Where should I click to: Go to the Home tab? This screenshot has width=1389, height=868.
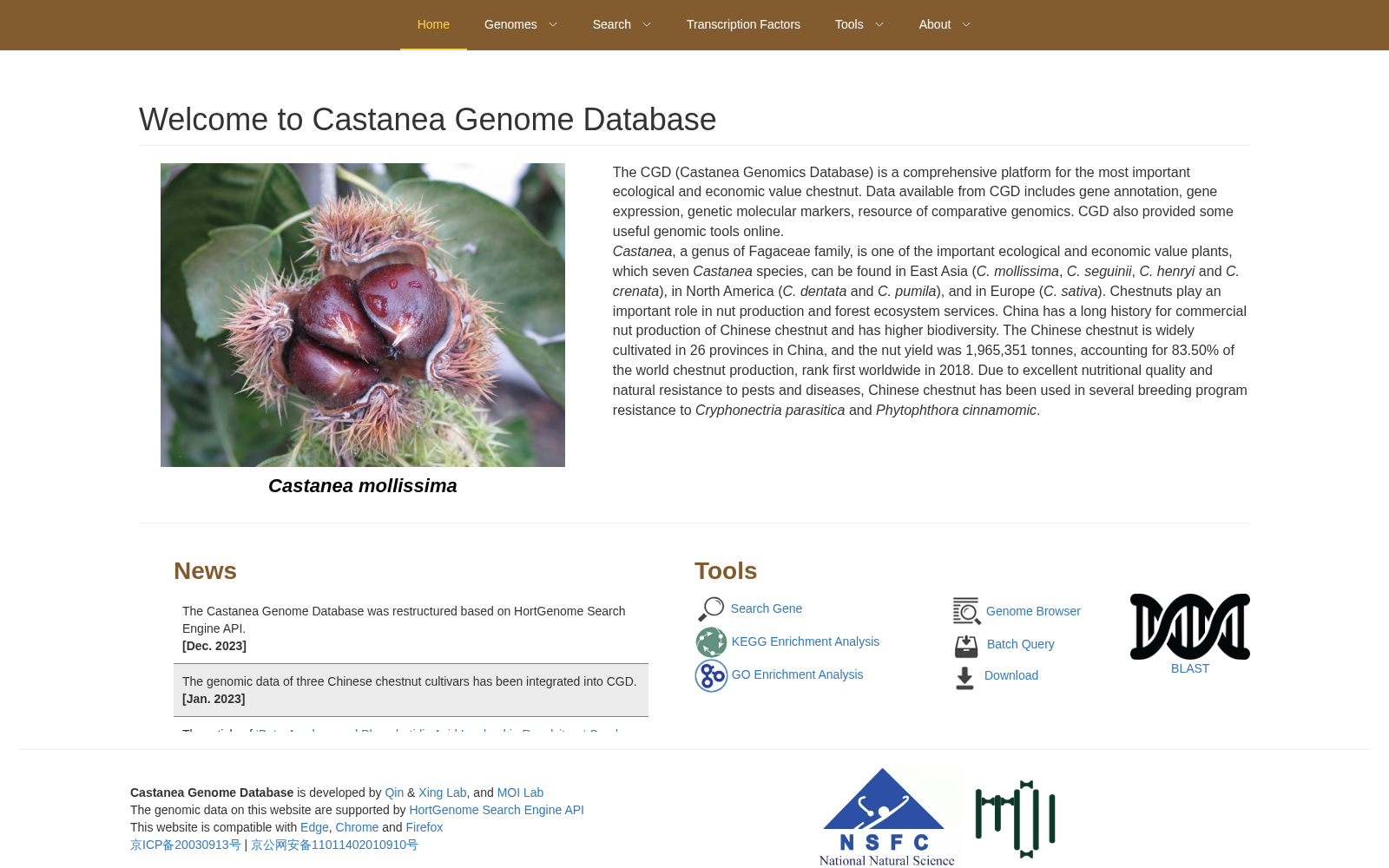[x=433, y=24]
